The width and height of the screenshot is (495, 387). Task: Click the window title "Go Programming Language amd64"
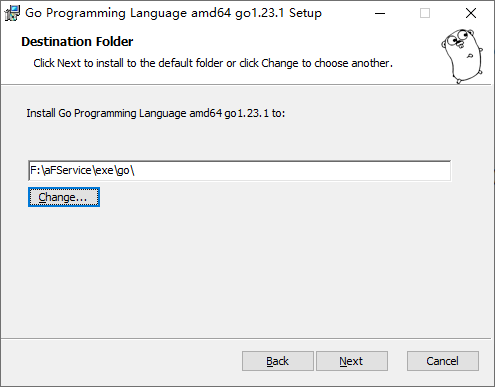pos(128,13)
